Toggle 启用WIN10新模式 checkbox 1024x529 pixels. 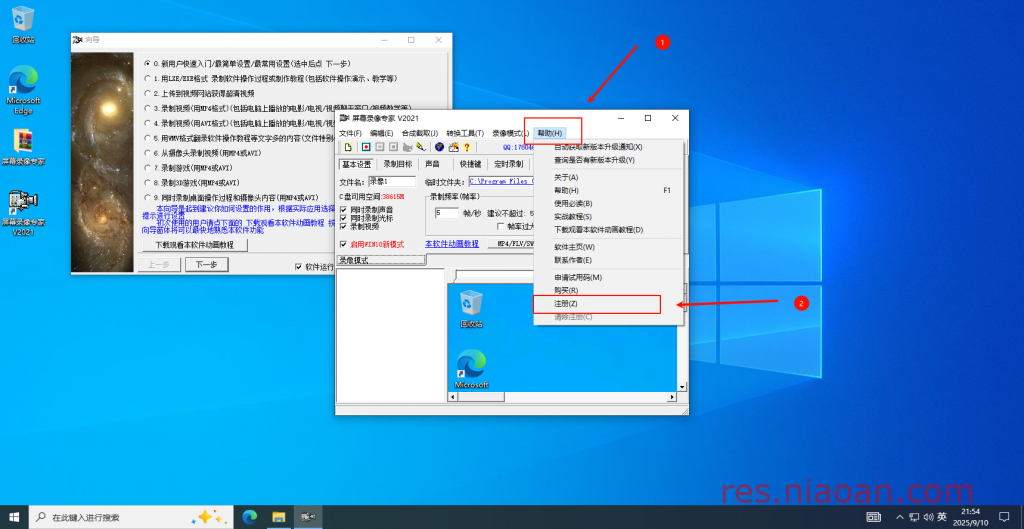coord(372,244)
